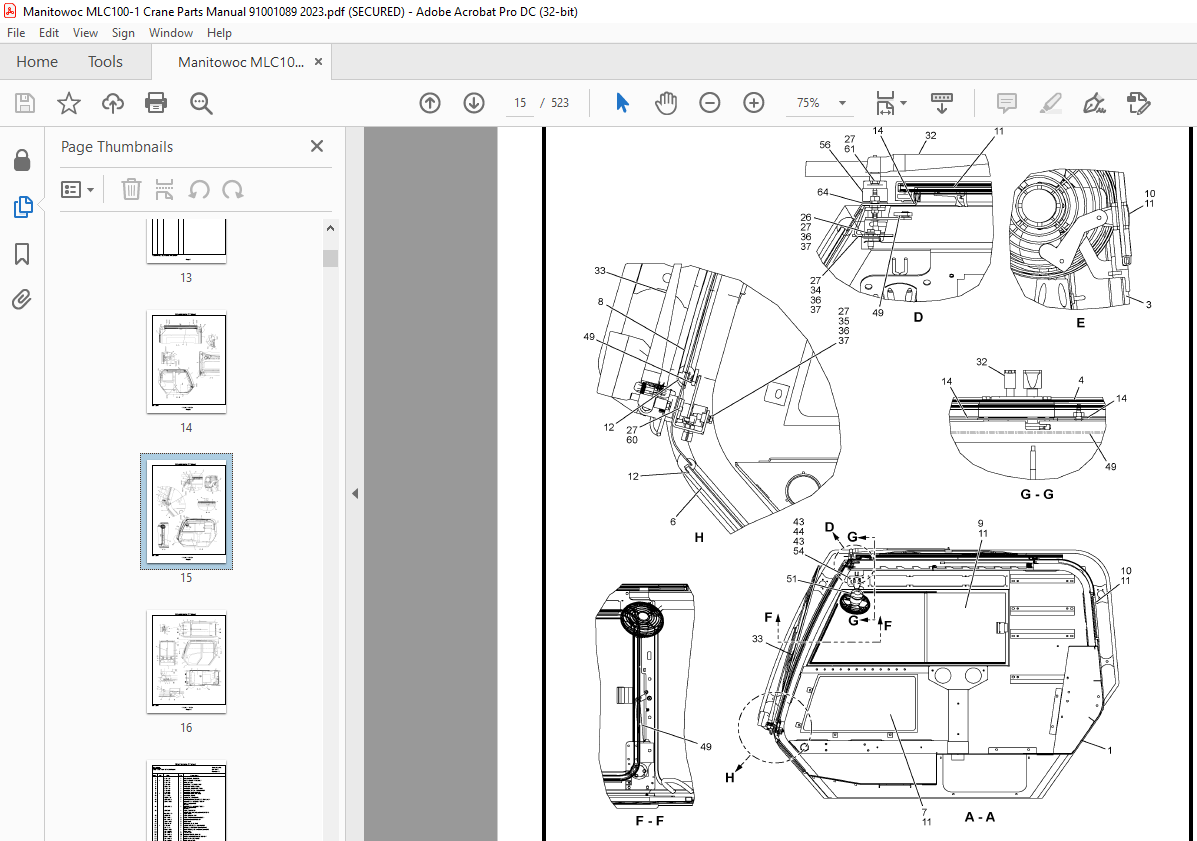Viewport: 1197px width, 841px height.
Task: Toggle read mode scrolling icon
Action: pyautogui.click(x=942, y=103)
